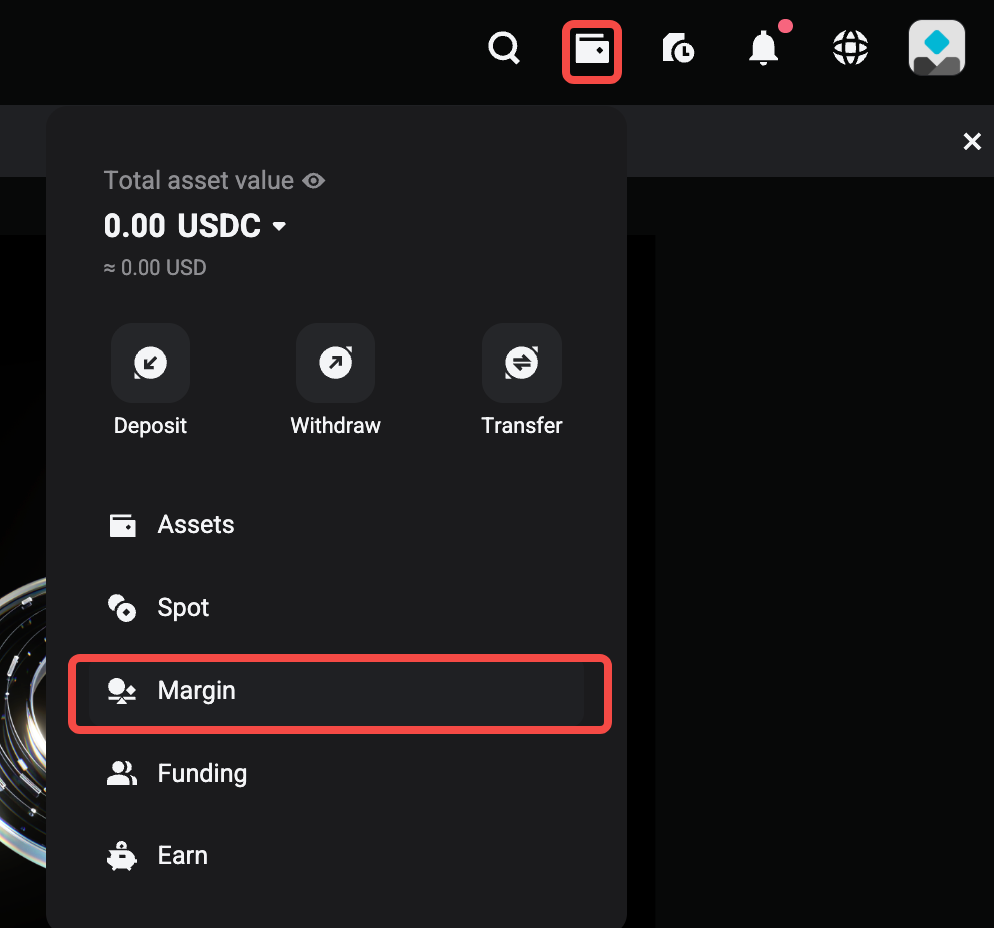Select the Withdraw label
This screenshot has height=928, width=994.
[x=335, y=425]
